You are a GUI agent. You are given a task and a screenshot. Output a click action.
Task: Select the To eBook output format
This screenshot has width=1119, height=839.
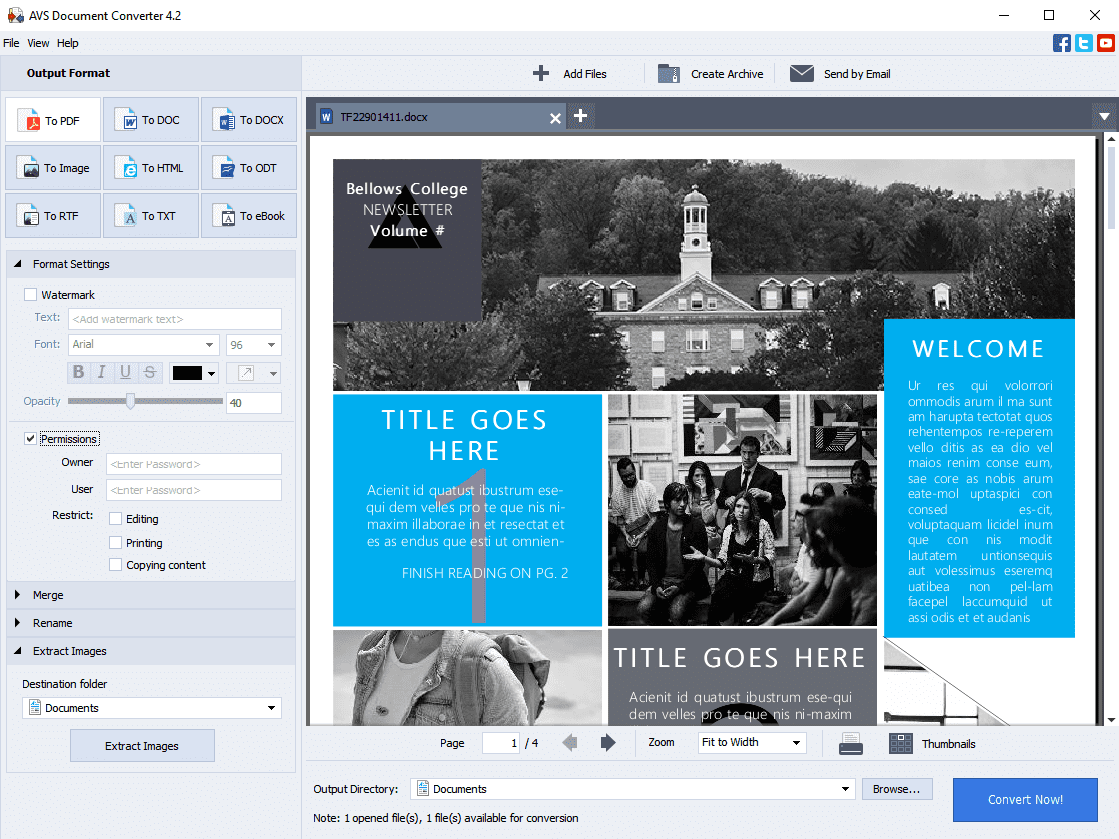click(249, 215)
